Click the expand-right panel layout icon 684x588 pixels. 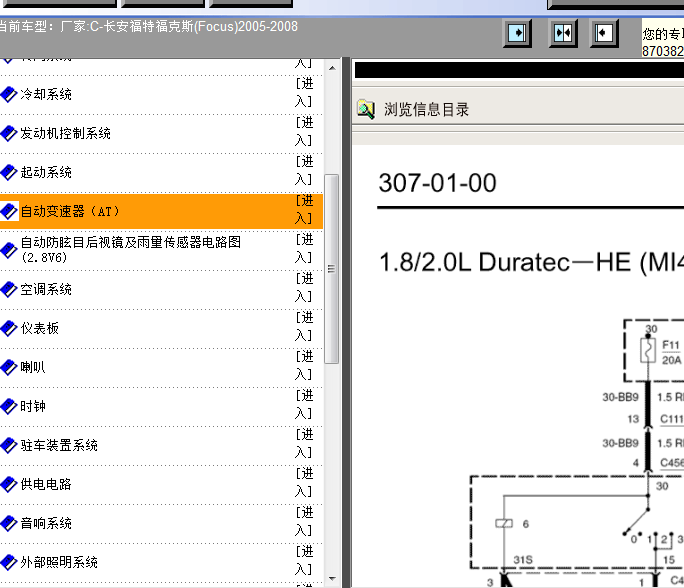[x=517, y=33]
